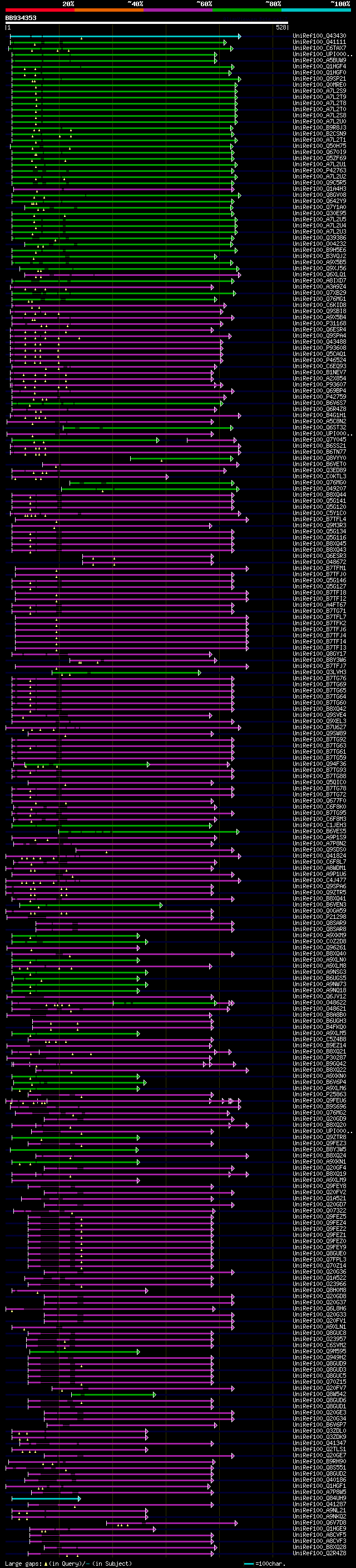
Task: Click the cyan alignment bar of Q43430
Action: coord(125,37)
